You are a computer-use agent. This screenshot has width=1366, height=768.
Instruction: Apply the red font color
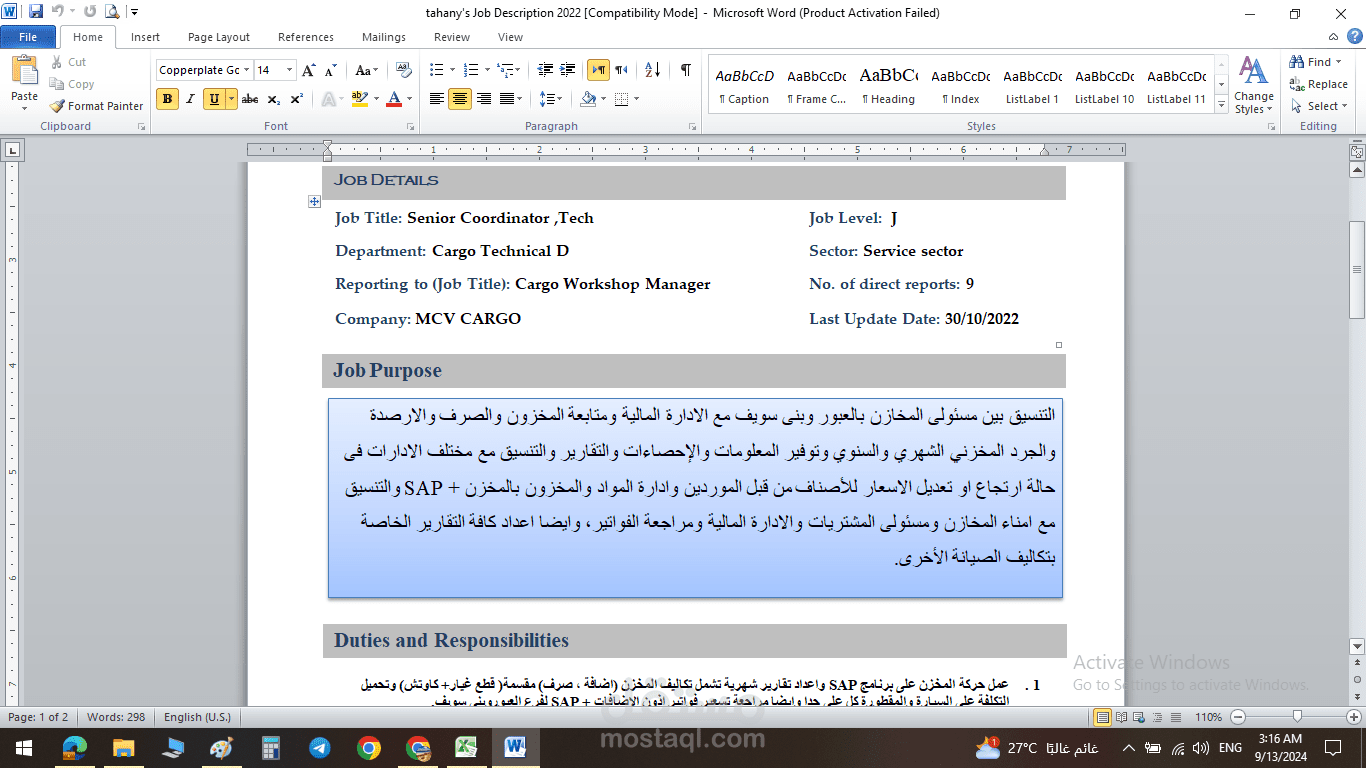pyautogui.click(x=394, y=99)
